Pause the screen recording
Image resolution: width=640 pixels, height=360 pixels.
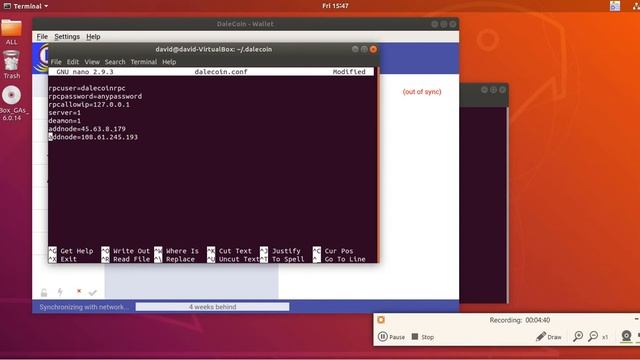tap(391, 337)
